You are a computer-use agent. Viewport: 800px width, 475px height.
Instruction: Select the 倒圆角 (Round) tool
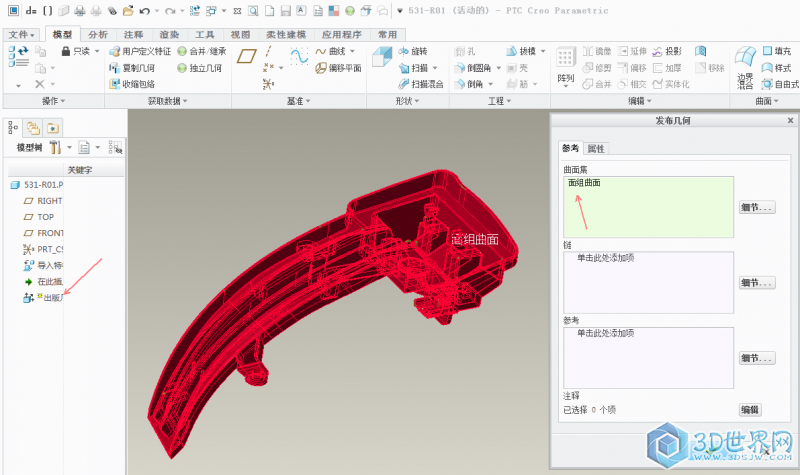coord(473,68)
